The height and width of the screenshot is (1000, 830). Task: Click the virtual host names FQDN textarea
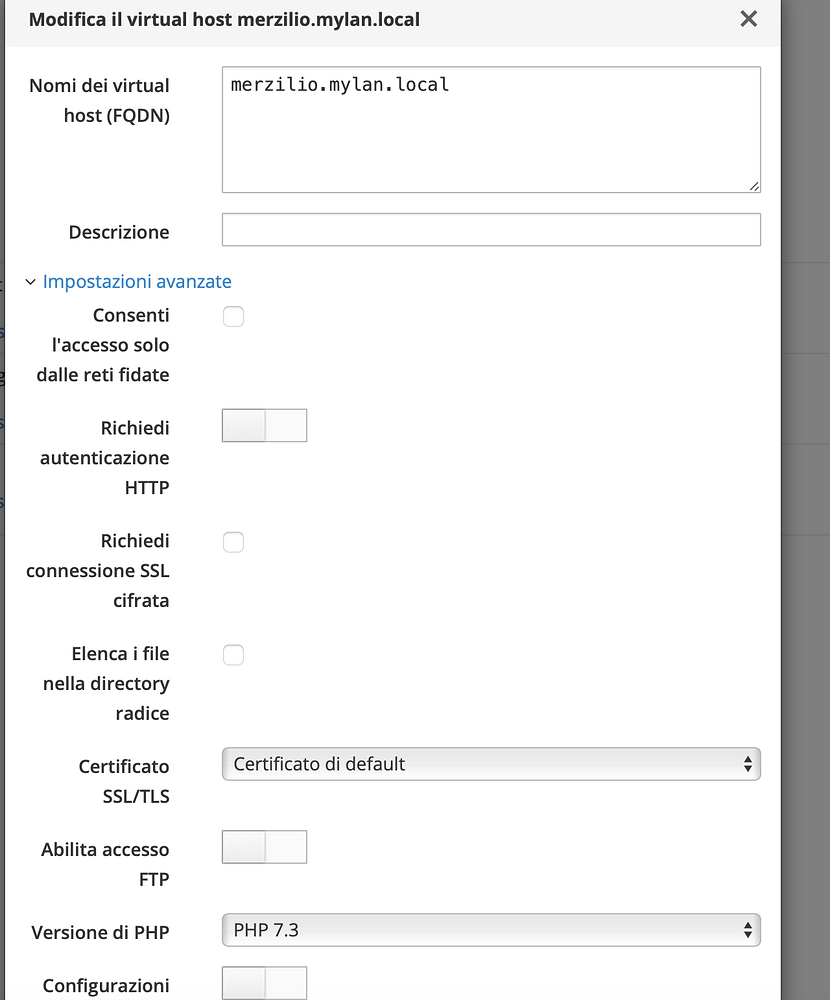pyautogui.click(x=491, y=129)
